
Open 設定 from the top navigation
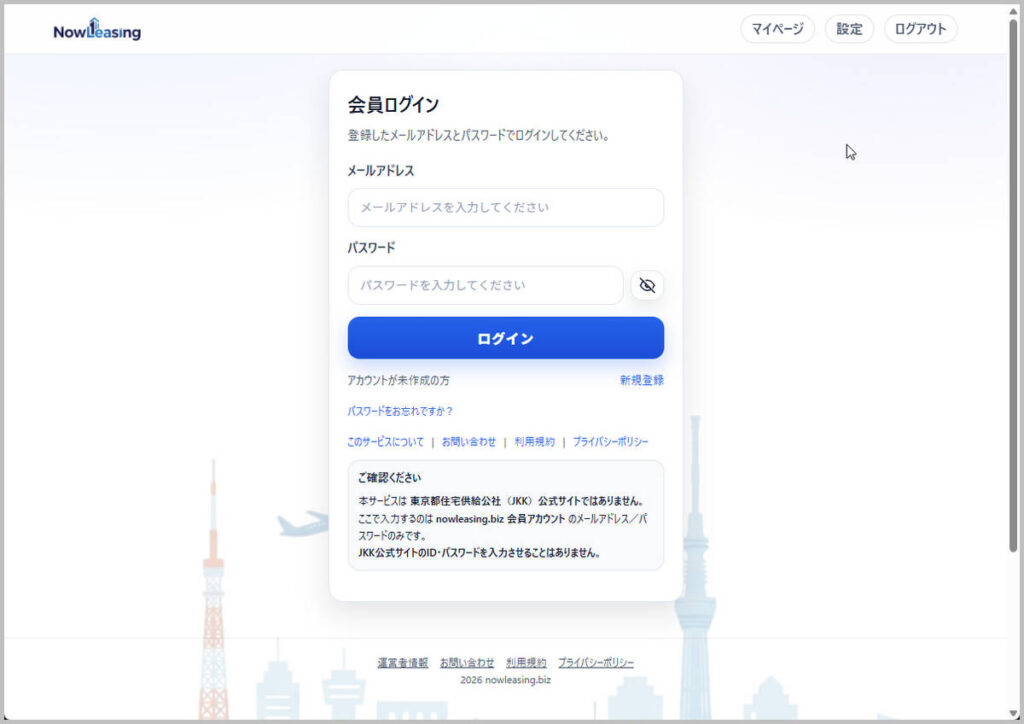pos(849,29)
